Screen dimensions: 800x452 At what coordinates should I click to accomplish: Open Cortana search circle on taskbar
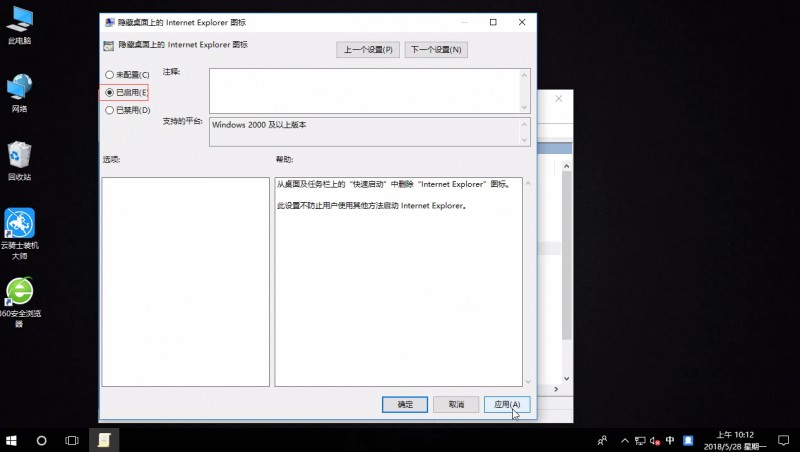[41, 440]
